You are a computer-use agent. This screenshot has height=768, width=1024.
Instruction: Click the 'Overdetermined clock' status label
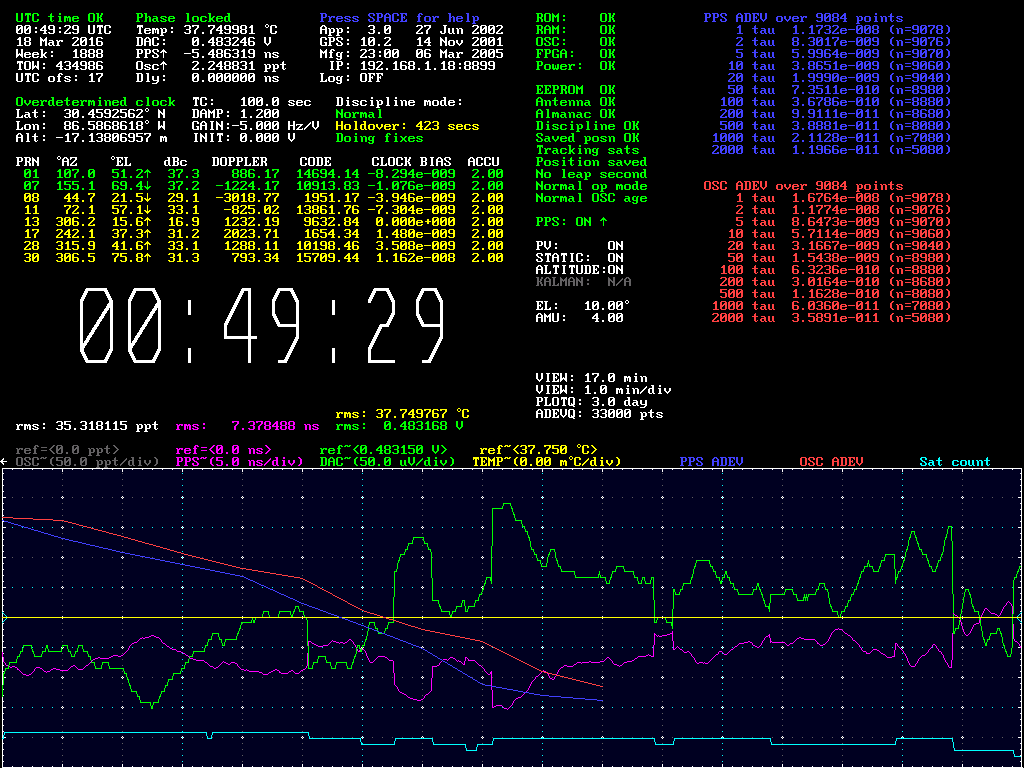point(95,102)
